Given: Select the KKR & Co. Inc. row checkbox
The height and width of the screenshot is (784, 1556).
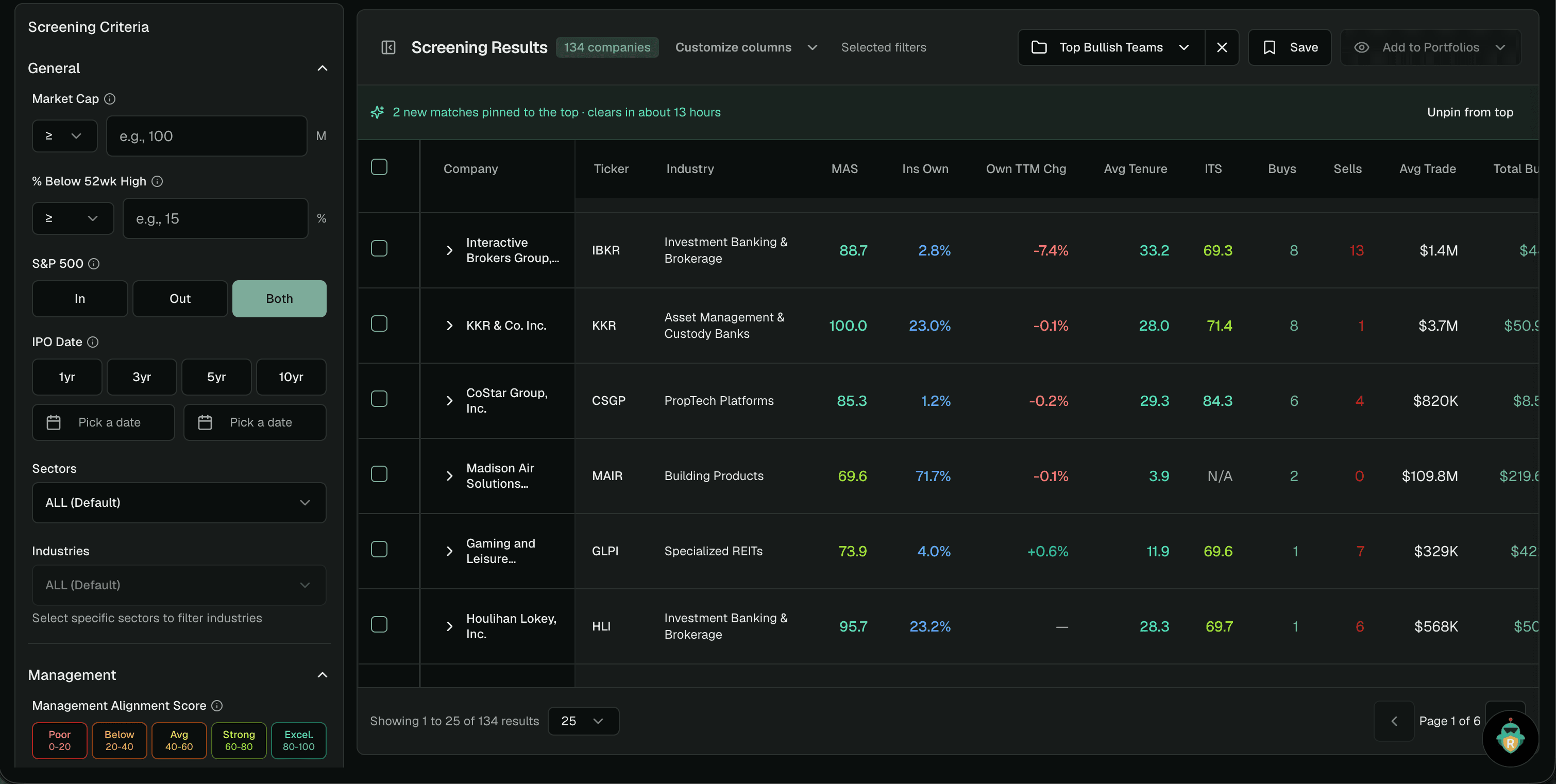Looking at the screenshot, I should 379,323.
